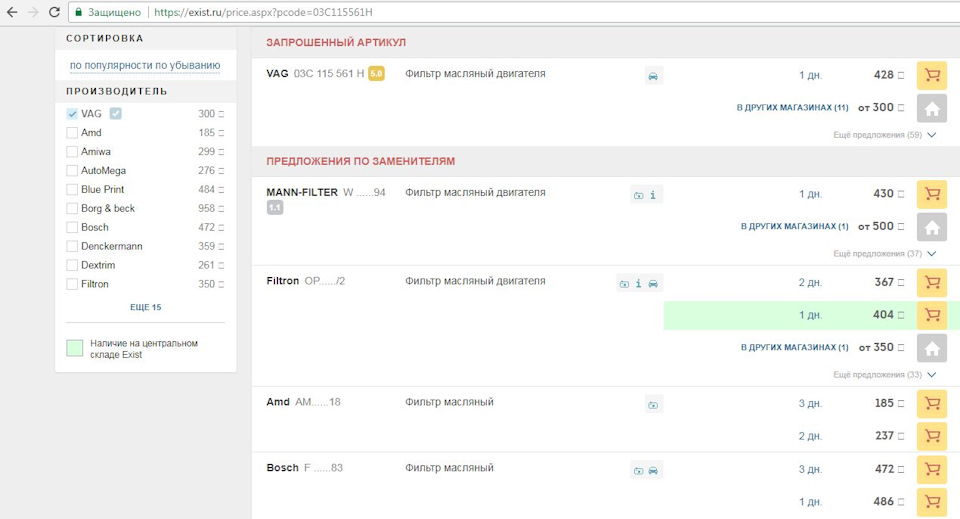The width and height of the screenshot is (960, 519).
Task: Click home icon for MANN-FILTER other stores
Action: (x=932, y=227)
